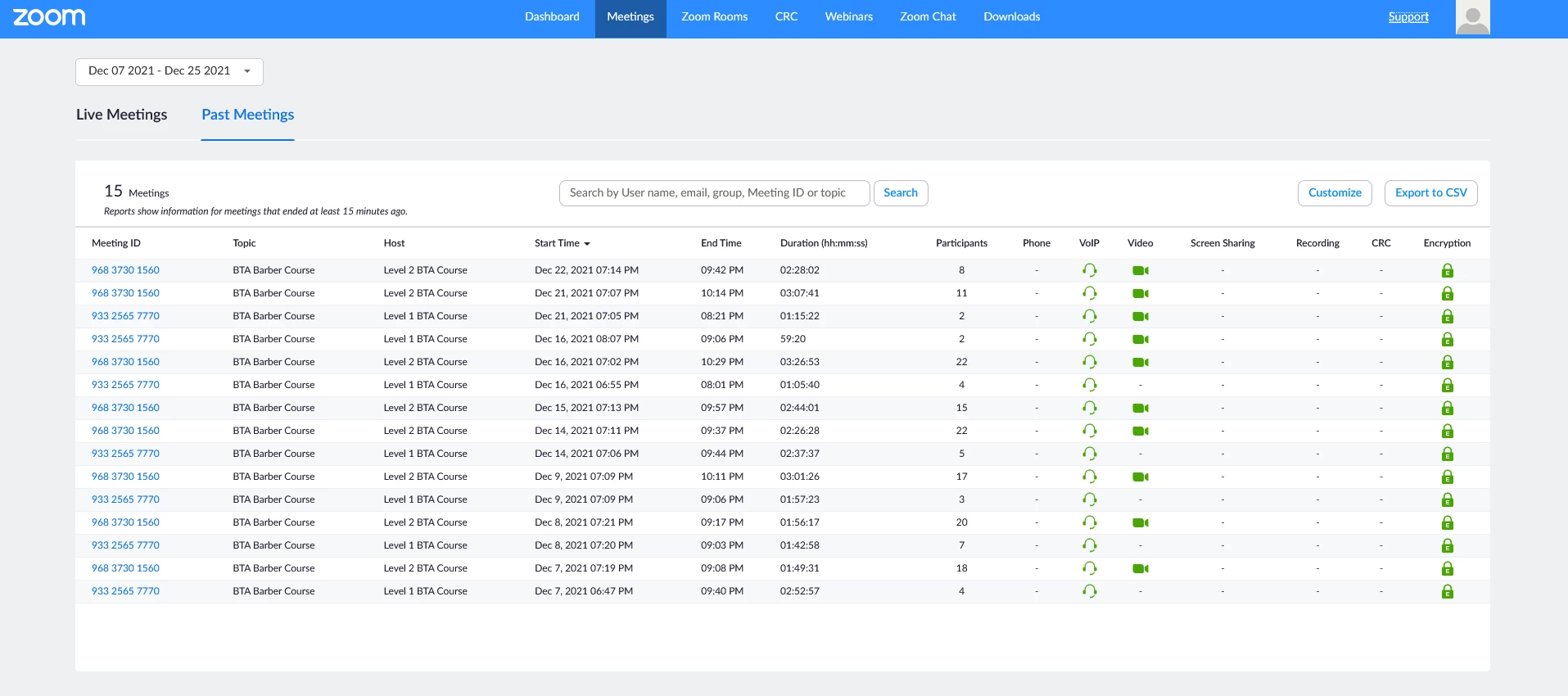Click the Customize button
The image size is (1568, 696).
tap(1335, 193)
